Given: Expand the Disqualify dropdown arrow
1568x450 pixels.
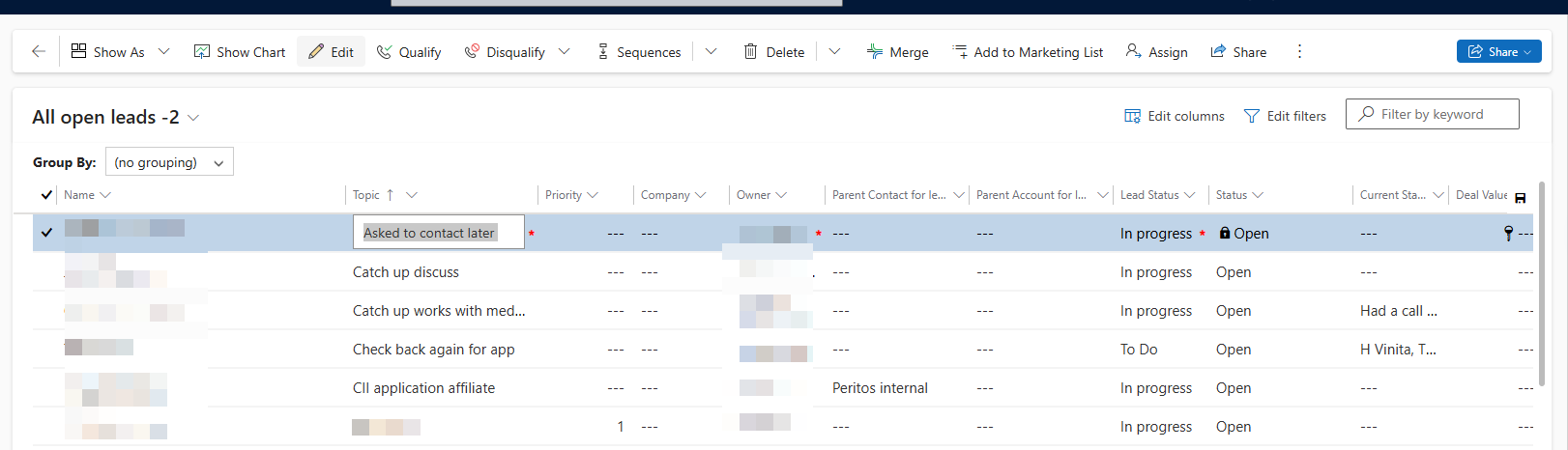Looking at the screenshot, I should tap(565, 52).
